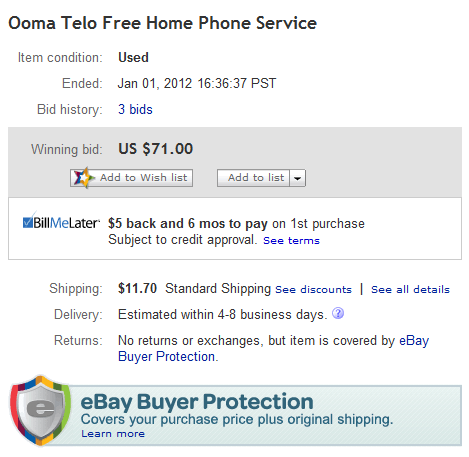The width and height of the screenshot is (469, 457).
Task: Click the BillMeLater blue checkmark icon
Action: 28,221
